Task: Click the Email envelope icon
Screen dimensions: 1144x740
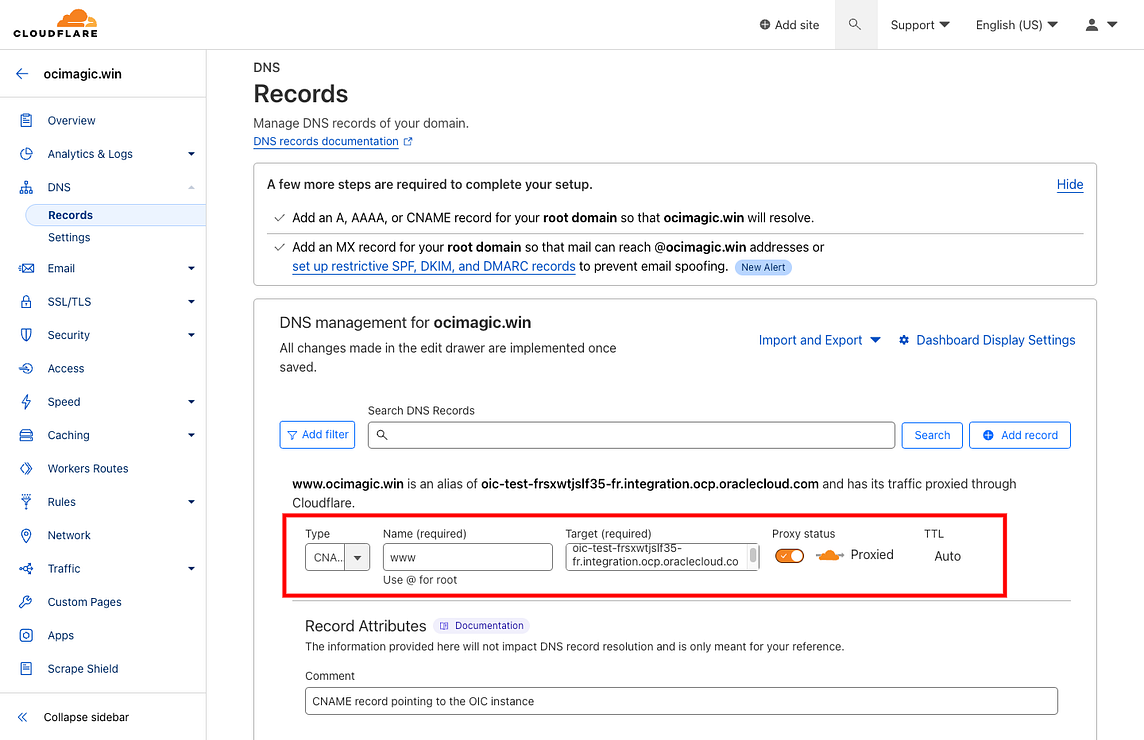Action: click(26, 269)
